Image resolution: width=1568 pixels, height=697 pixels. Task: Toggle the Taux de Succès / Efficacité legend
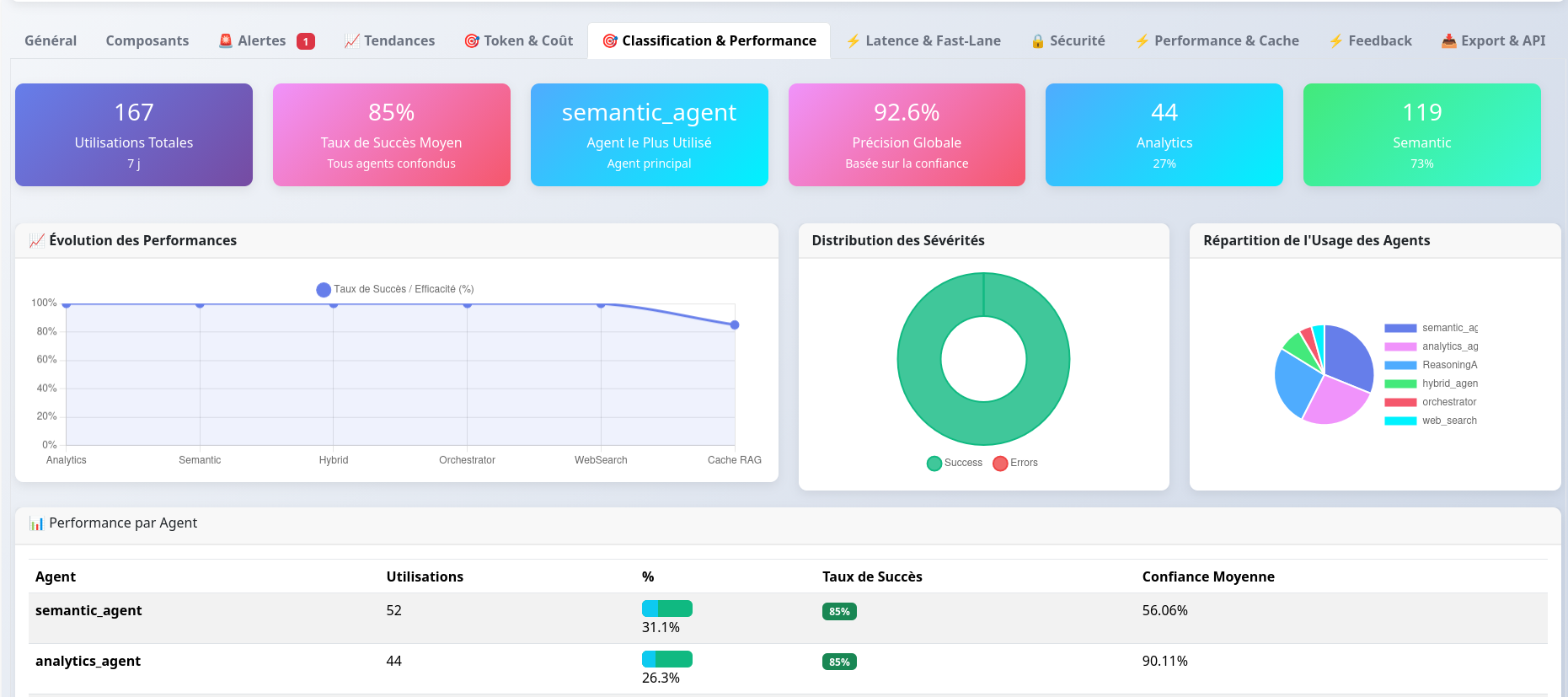pos(394,289)
